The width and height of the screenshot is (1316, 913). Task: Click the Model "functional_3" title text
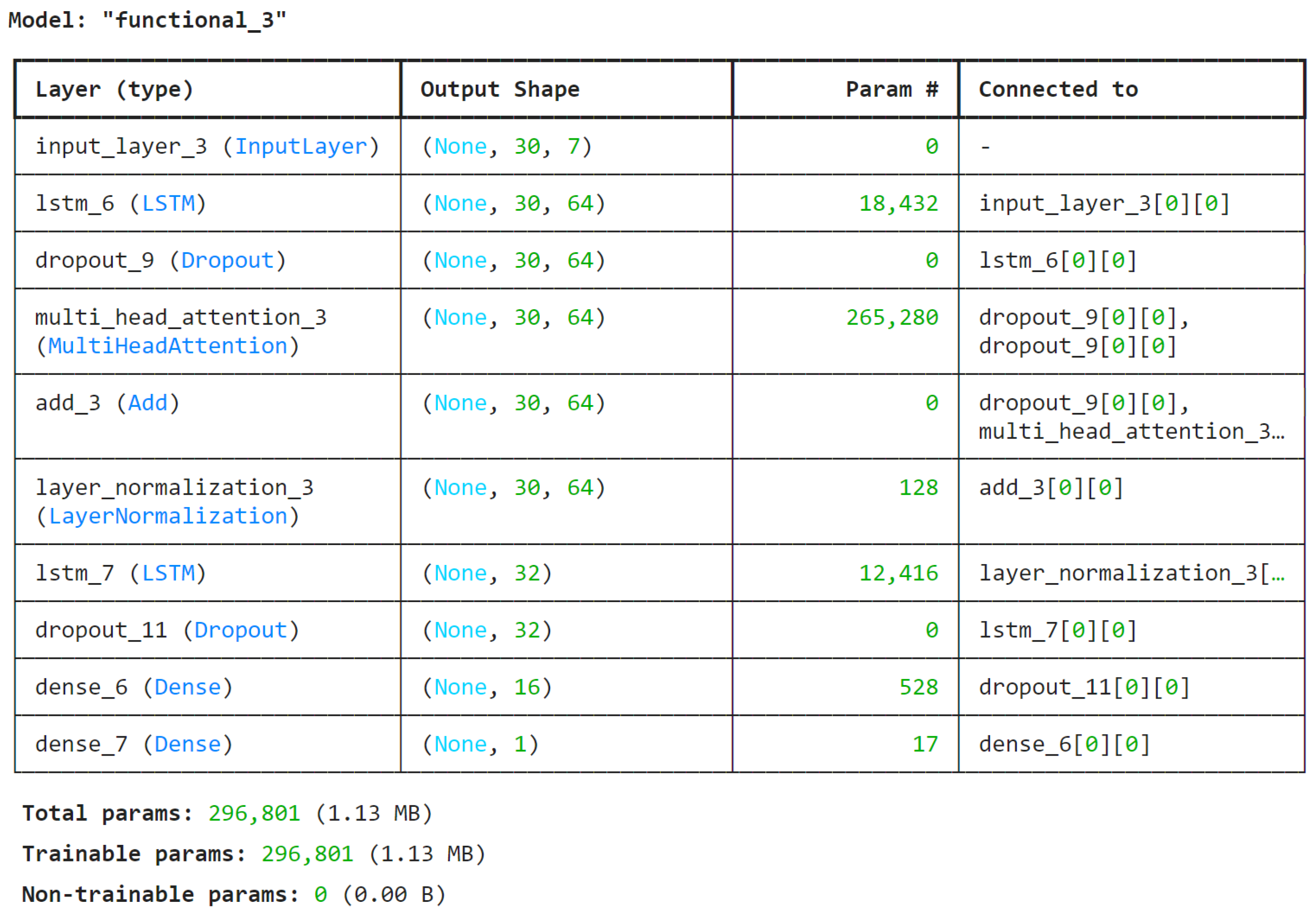[x=147, y=21]
